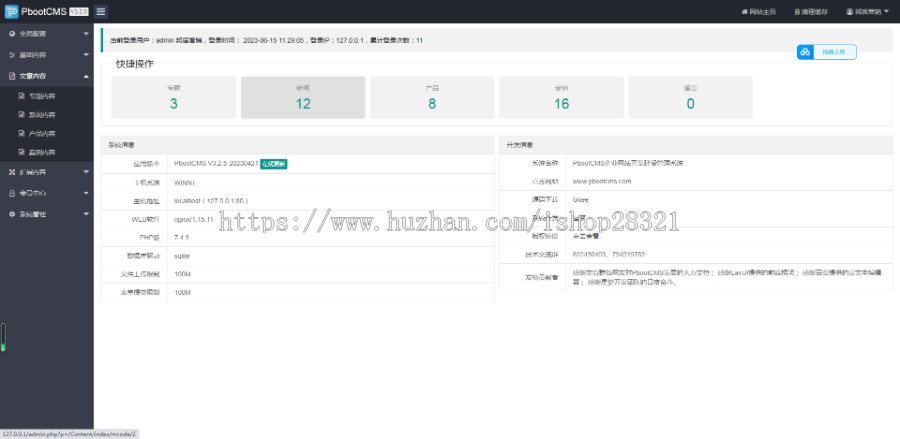This screenshot has height=439, width=900.
Task: Click the QQ group numbers 822430453 text
Action: [x=608, y=254]
